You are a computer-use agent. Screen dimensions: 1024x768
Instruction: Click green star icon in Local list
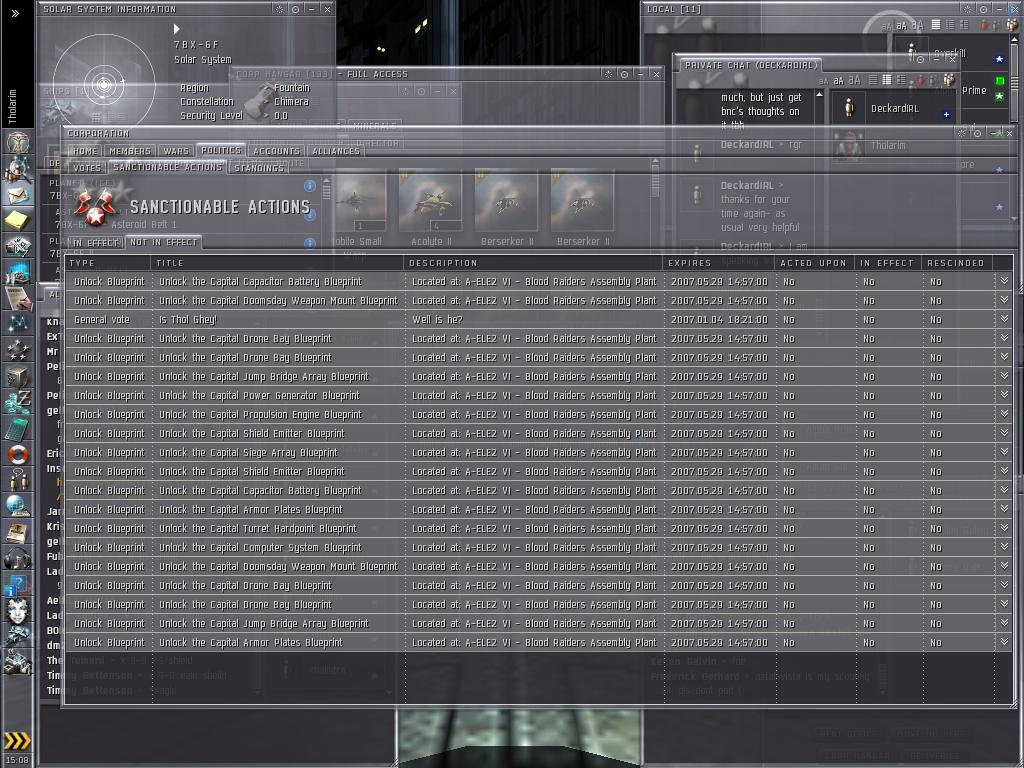[x=999, y=96]
